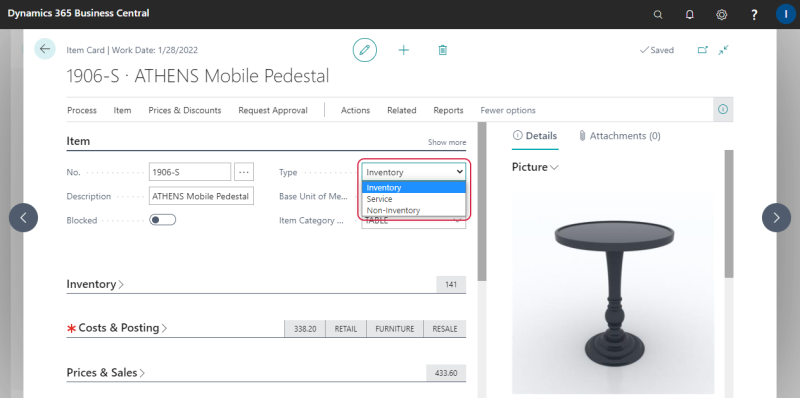The width and height of the screenshot is (800, 398).
Task: Toggle the Blocked switch
Action: [x=162, y=220]
